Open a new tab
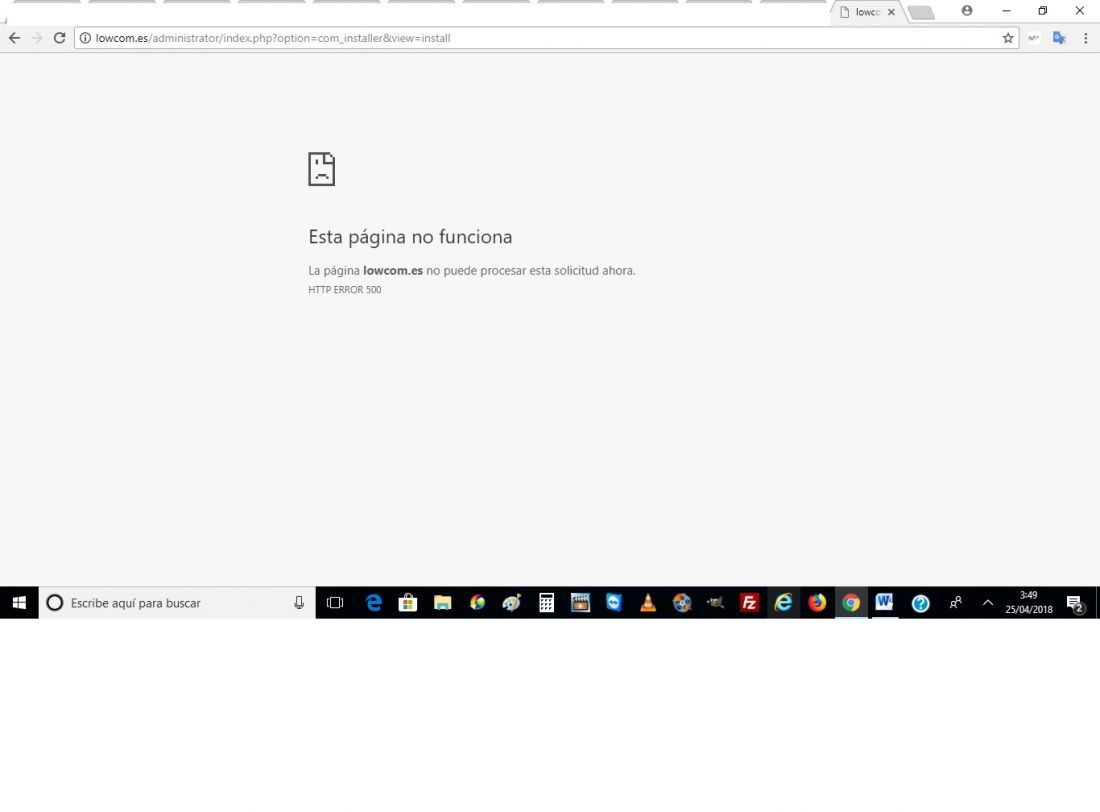The image size is (1100, 812). point(921,13)
